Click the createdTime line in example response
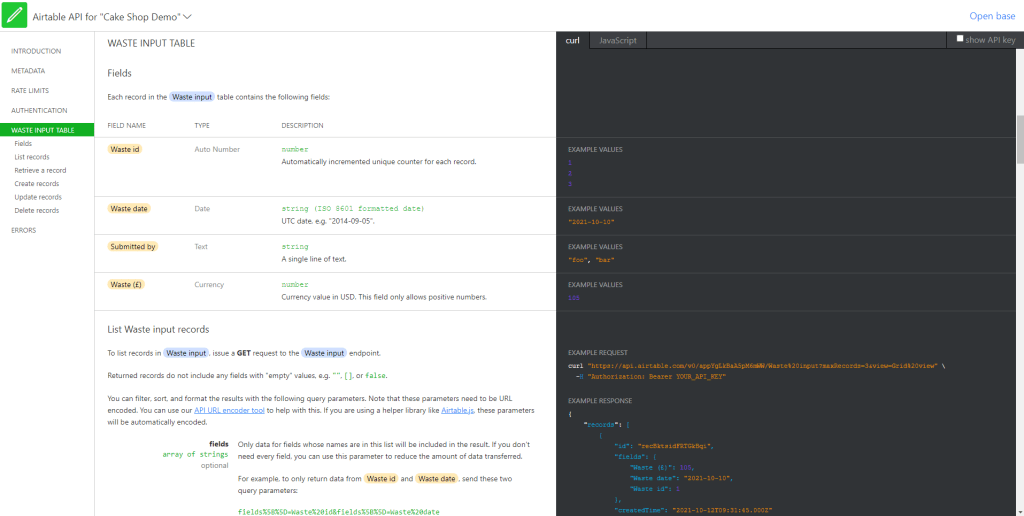Screen dimensions: 1024x516 pyautogui.click(x=693, y=509)
